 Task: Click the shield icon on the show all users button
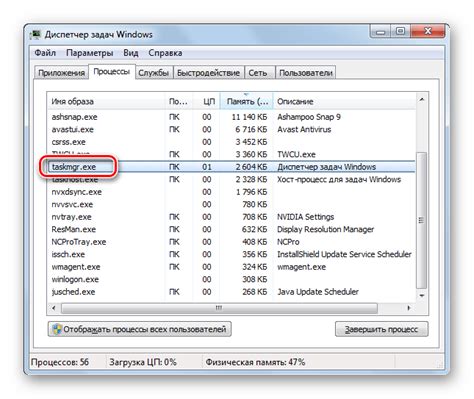57,329
